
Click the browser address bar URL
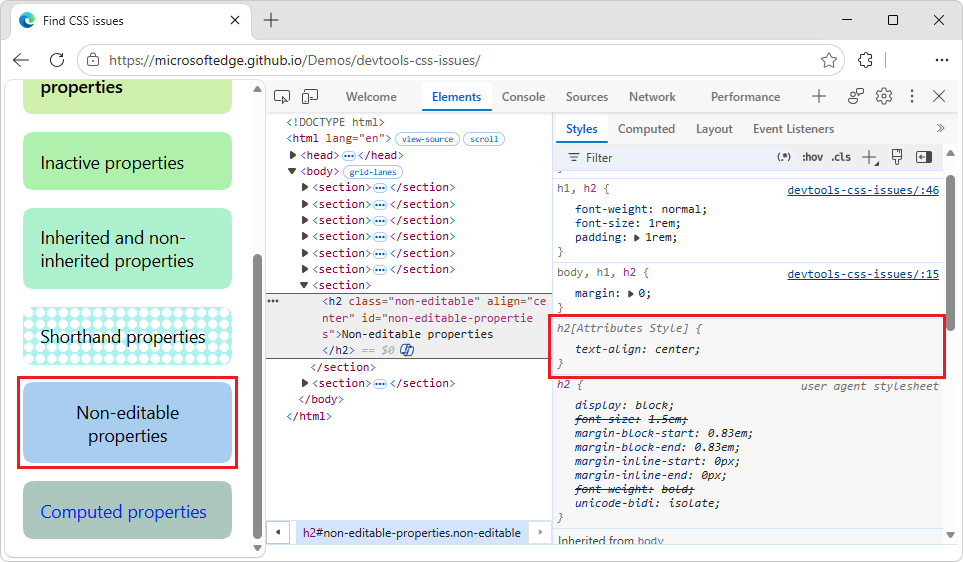pos(294,60)
